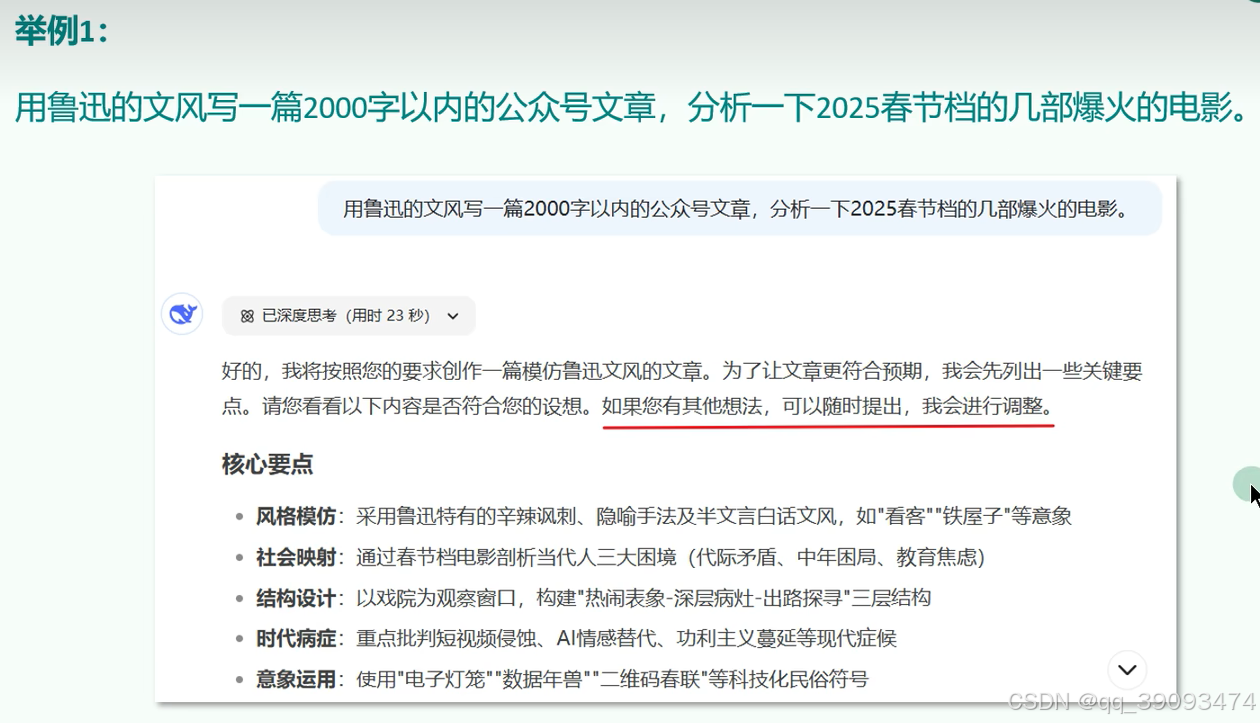The height and width of the screenshot is (723, 1260).
Task: Click the scroll-to-bottom chevron button
Action: pyautogui.click(x=1128, y=669)
